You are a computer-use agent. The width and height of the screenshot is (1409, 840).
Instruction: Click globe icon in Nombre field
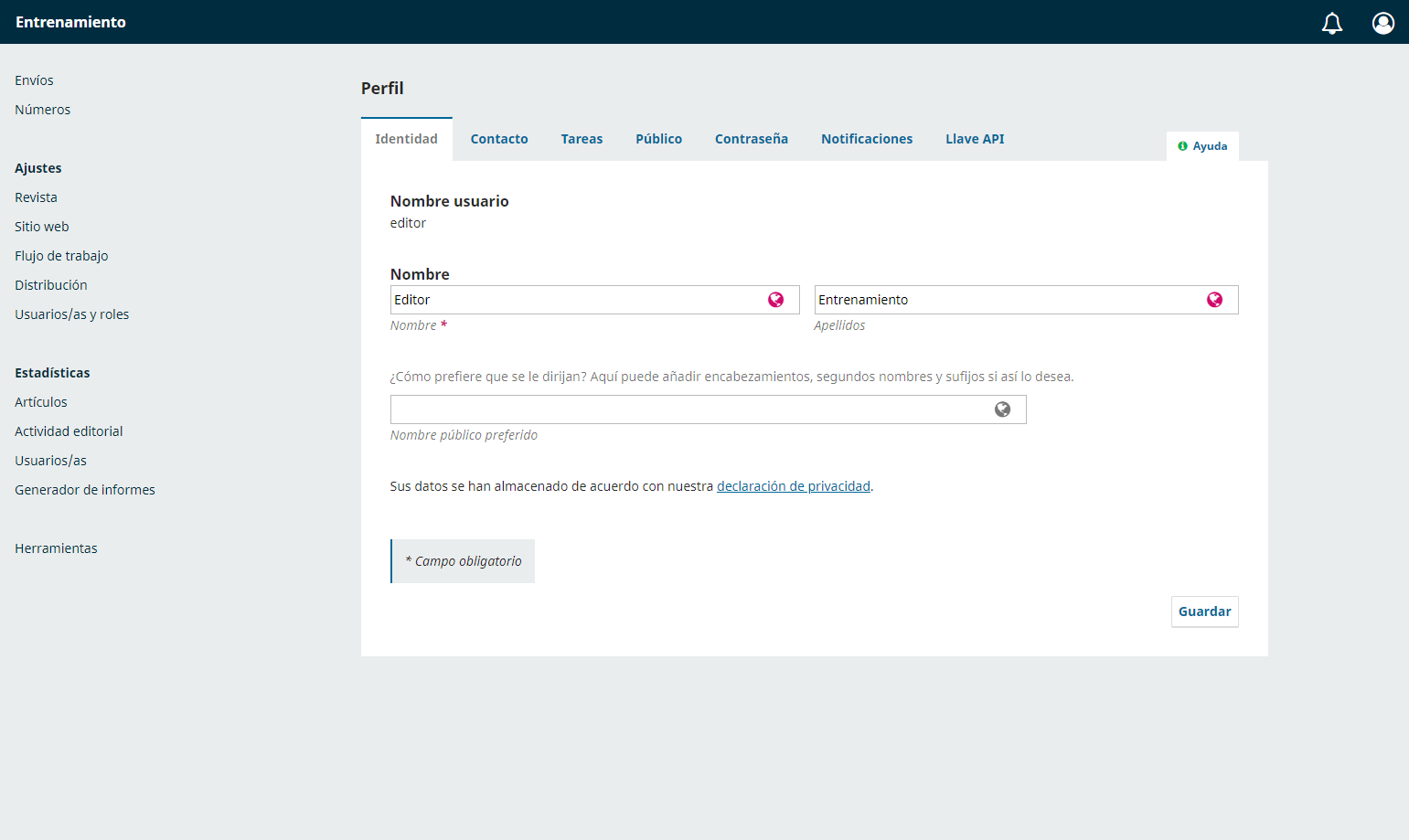pyautogui.click(x=775, y=300)
